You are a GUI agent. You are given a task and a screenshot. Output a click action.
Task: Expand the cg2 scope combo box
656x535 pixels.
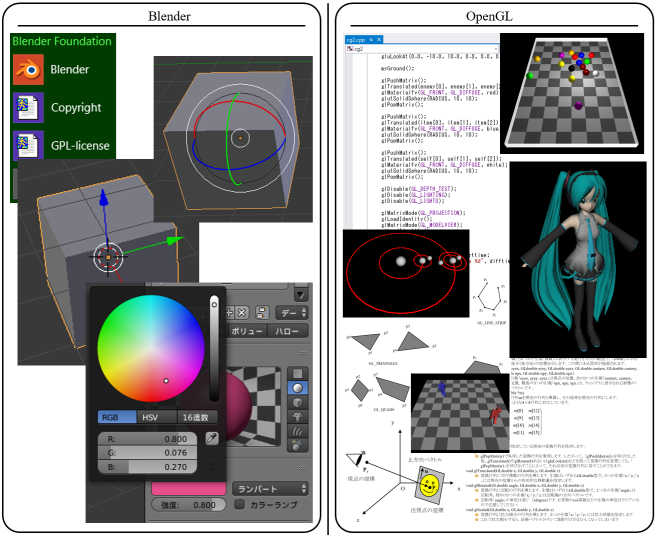pos(497,49)
